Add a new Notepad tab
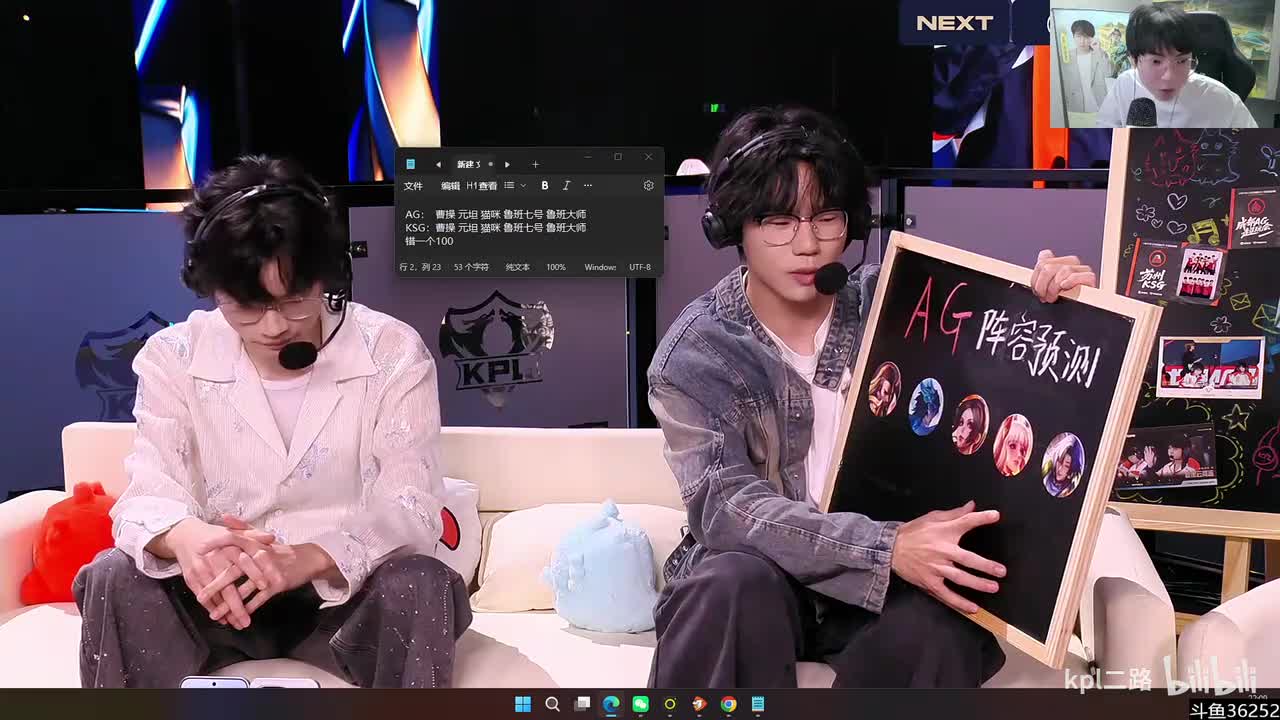This screenshot has height=720, width=1280. click(535, 164)
